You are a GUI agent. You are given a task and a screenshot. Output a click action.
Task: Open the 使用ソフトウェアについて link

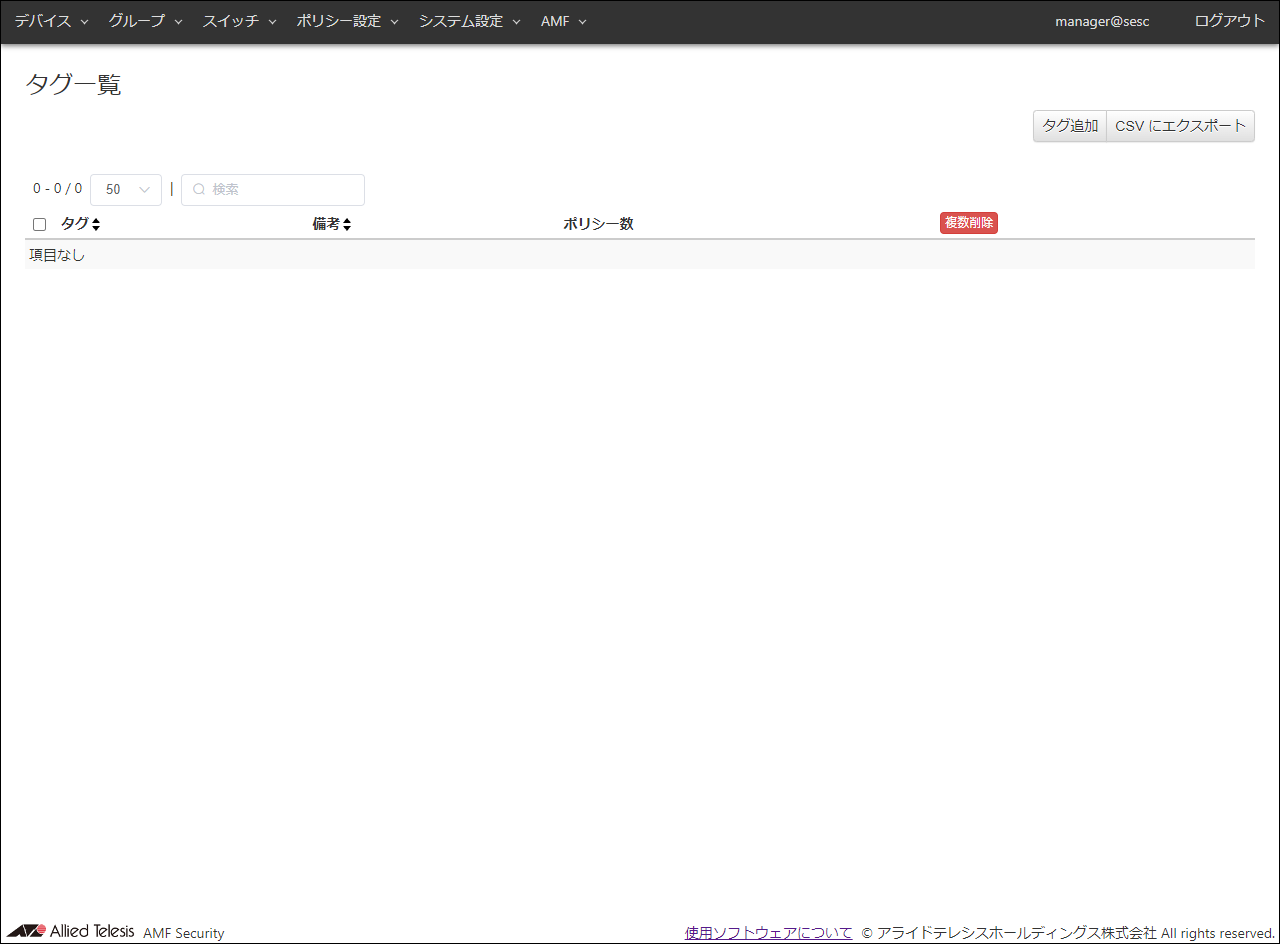[768, 933]
